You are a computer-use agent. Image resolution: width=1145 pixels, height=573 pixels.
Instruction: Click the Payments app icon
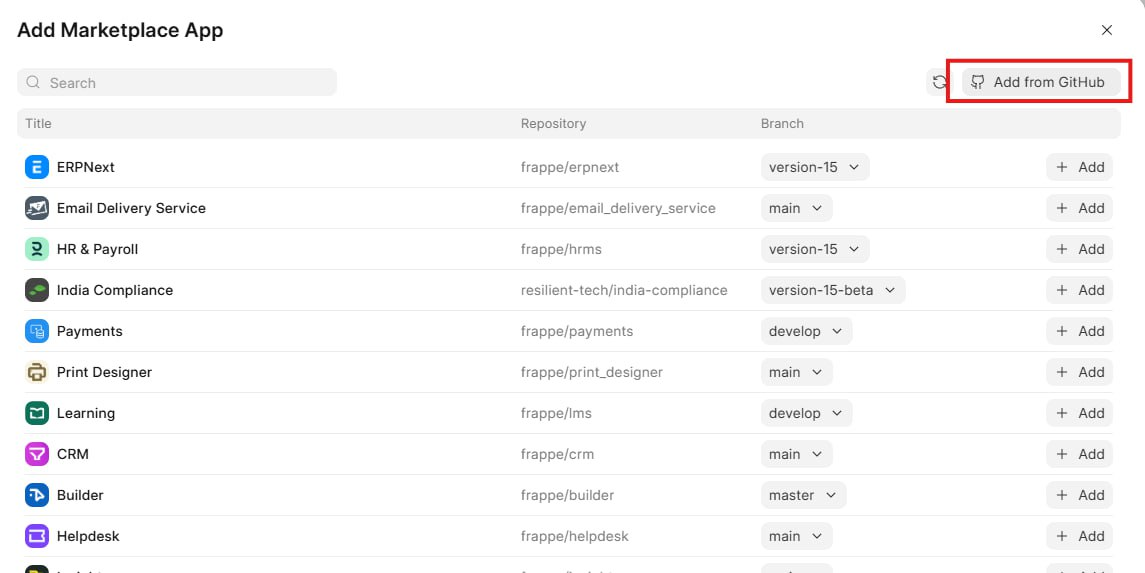point(37,331)
